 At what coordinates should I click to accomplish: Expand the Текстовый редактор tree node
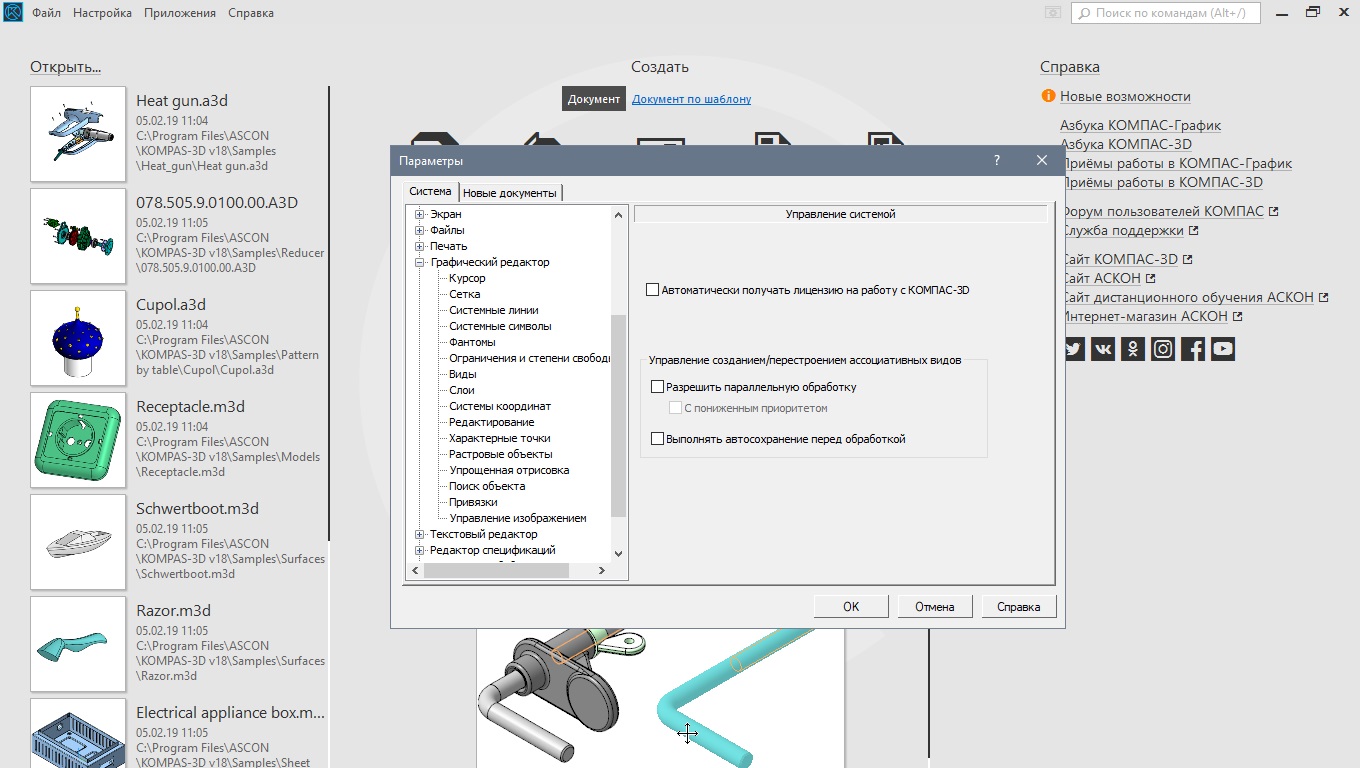coord(420,534)
